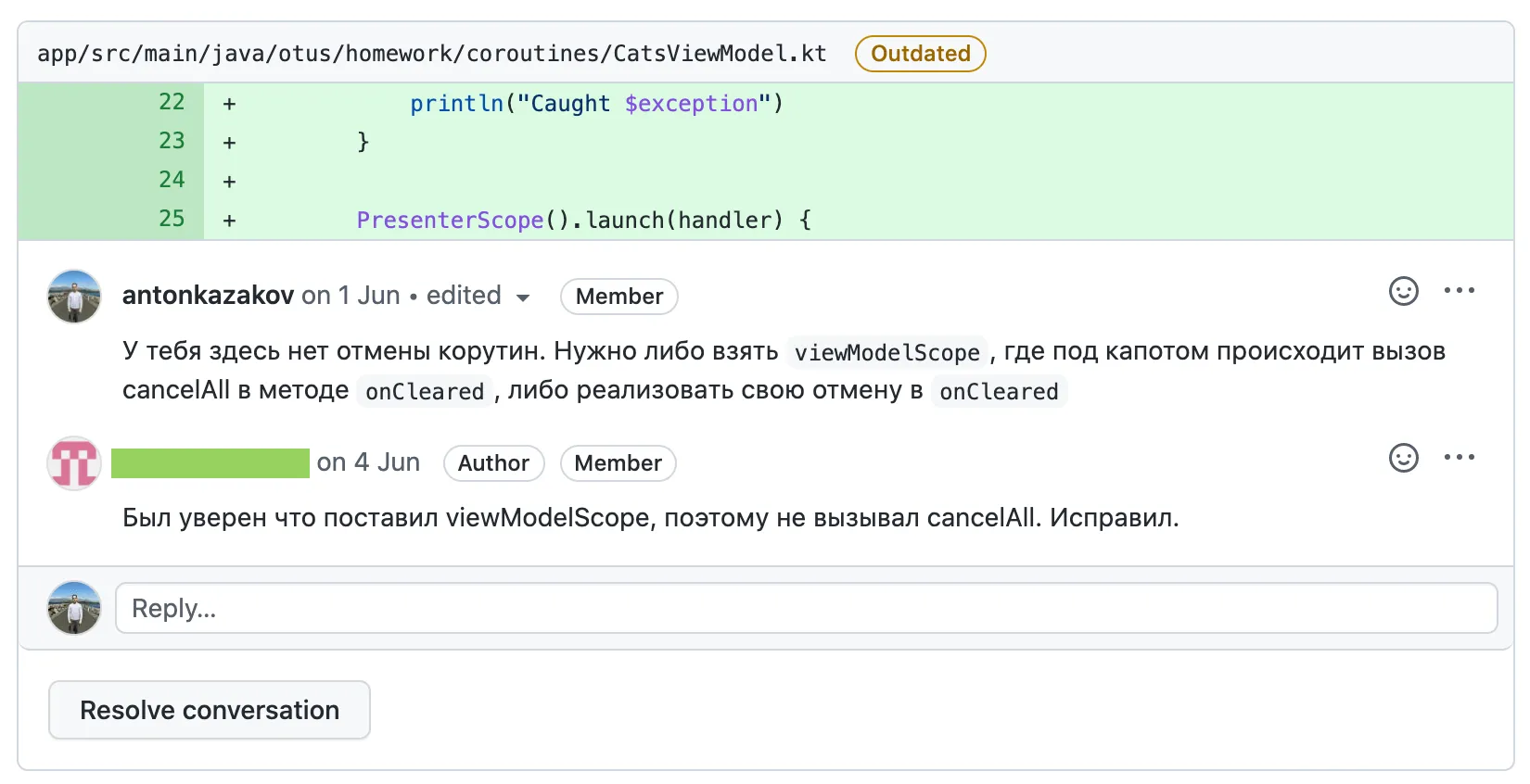Open antonkazakov's profile via username link
This screenshot has height=784, width=1530.
point(209,296)
